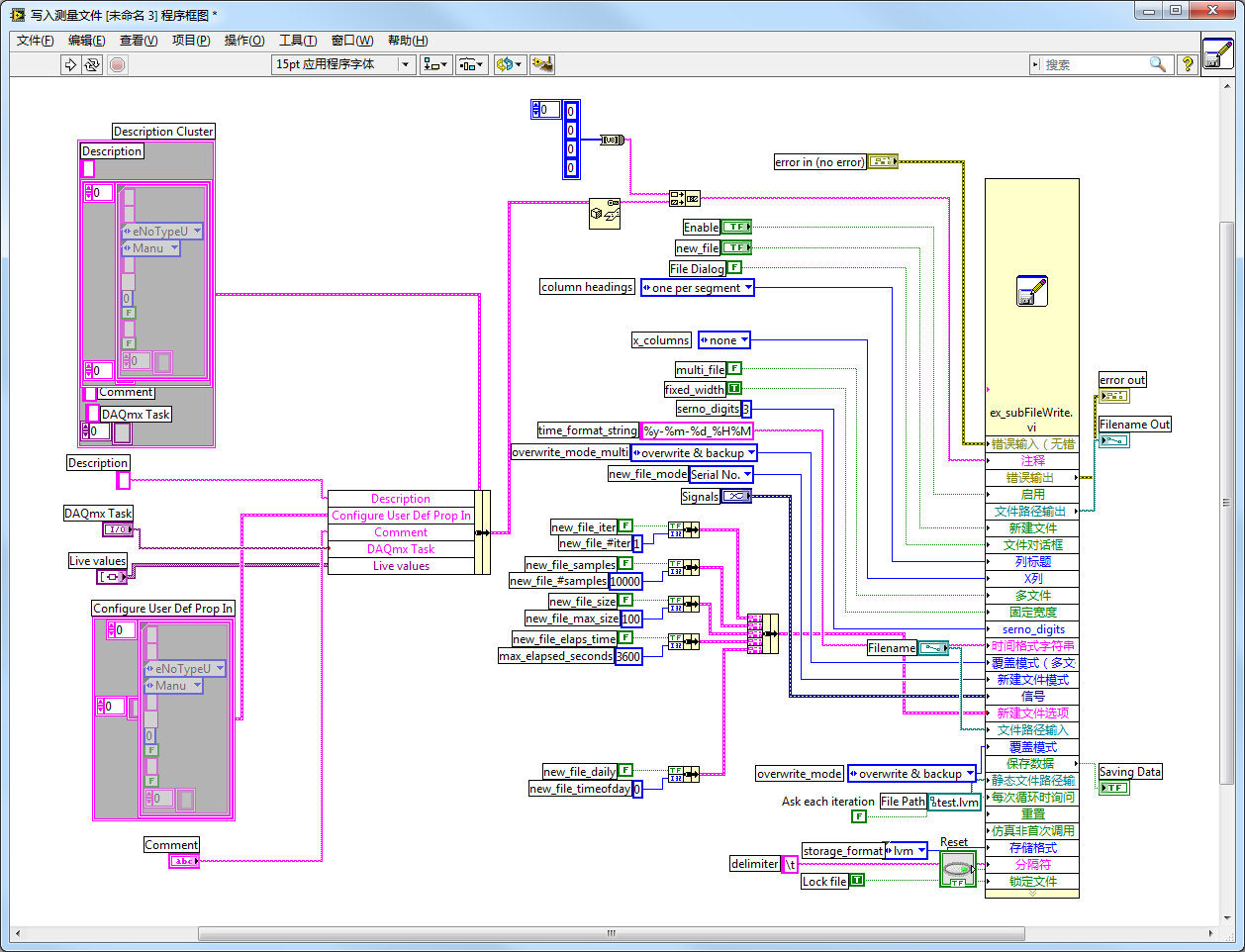Click the Run Continuously button
Screen dimensions: 1245x952
coord(92,64)
